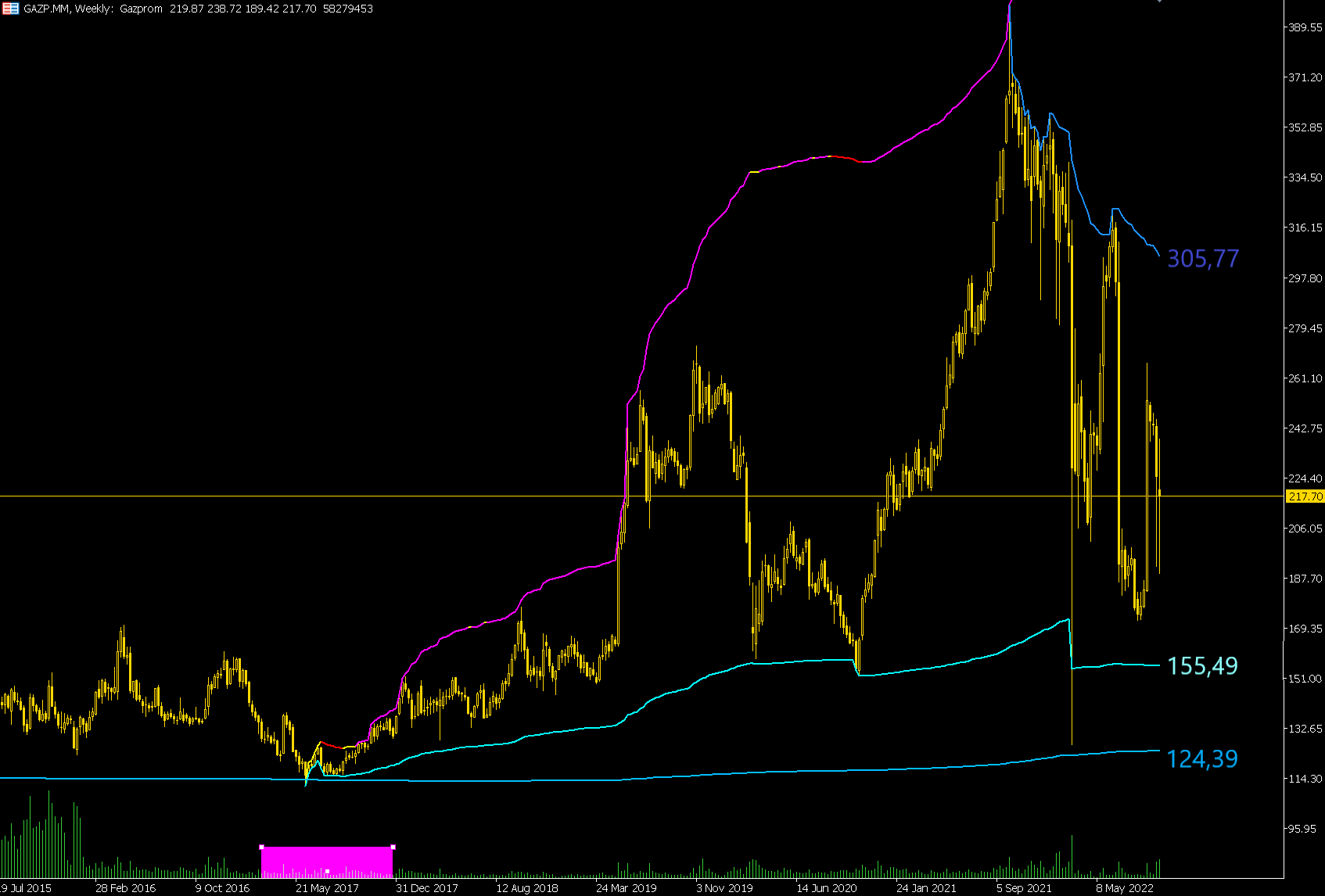Select the 217.70 current price tag
1325x896 pixels.
[x=1305, y=496]
